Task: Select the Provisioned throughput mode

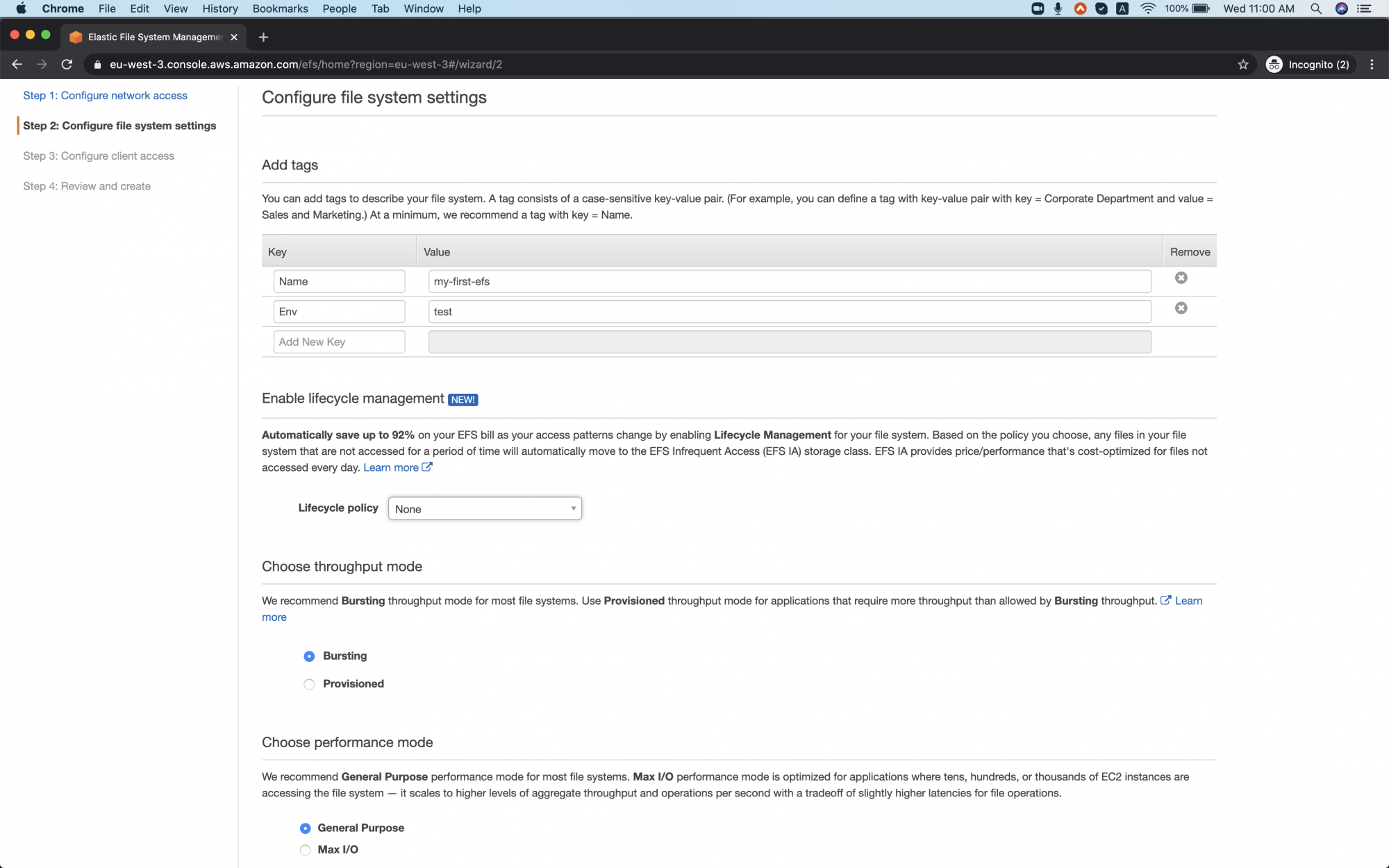Action: tap(308, 684)
